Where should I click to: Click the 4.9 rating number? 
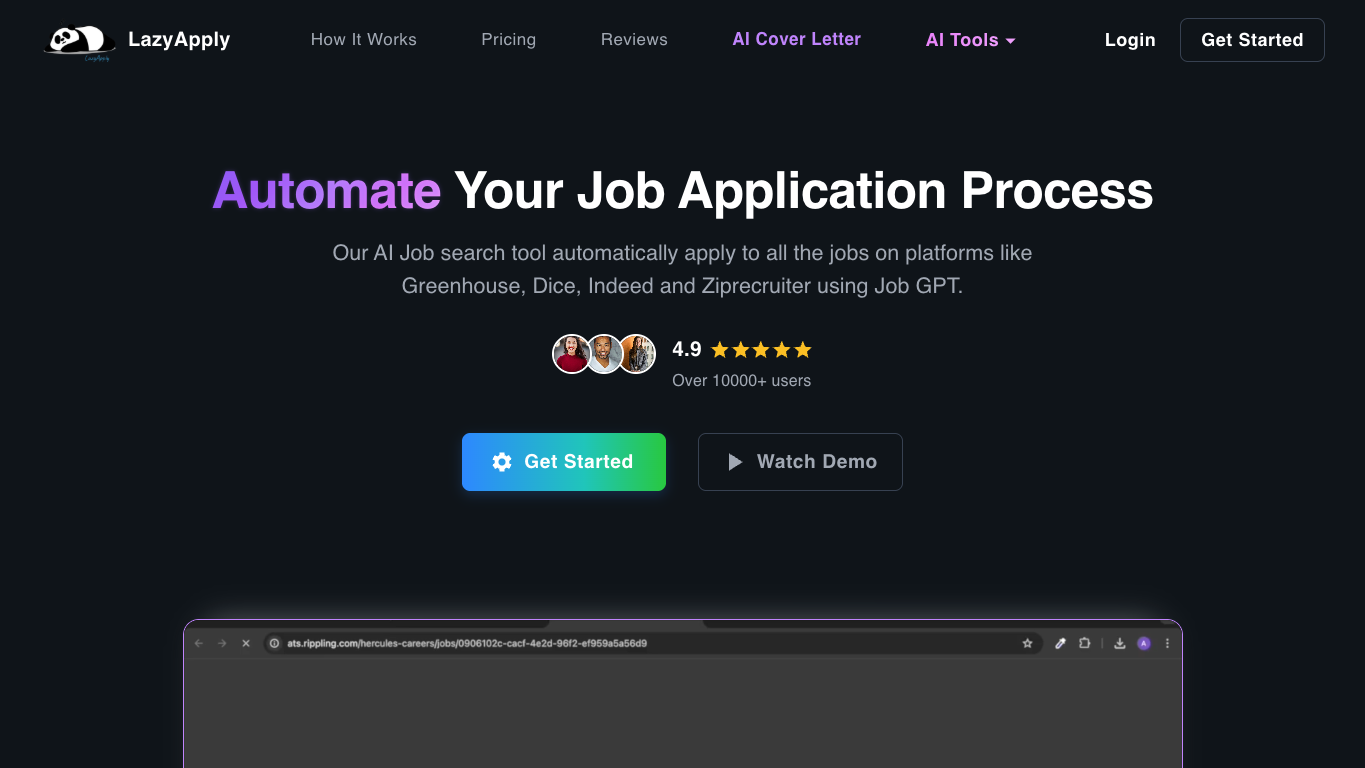click(687, 350)
